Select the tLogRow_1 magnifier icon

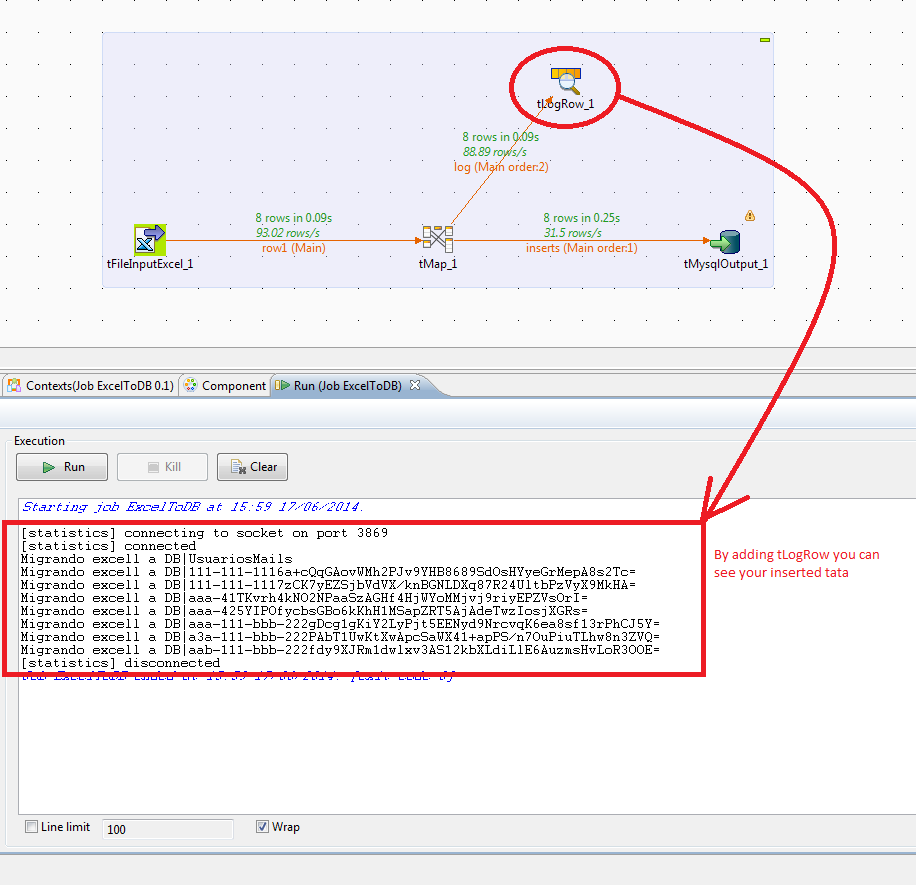pyautogui.click(x=565, y=81)
